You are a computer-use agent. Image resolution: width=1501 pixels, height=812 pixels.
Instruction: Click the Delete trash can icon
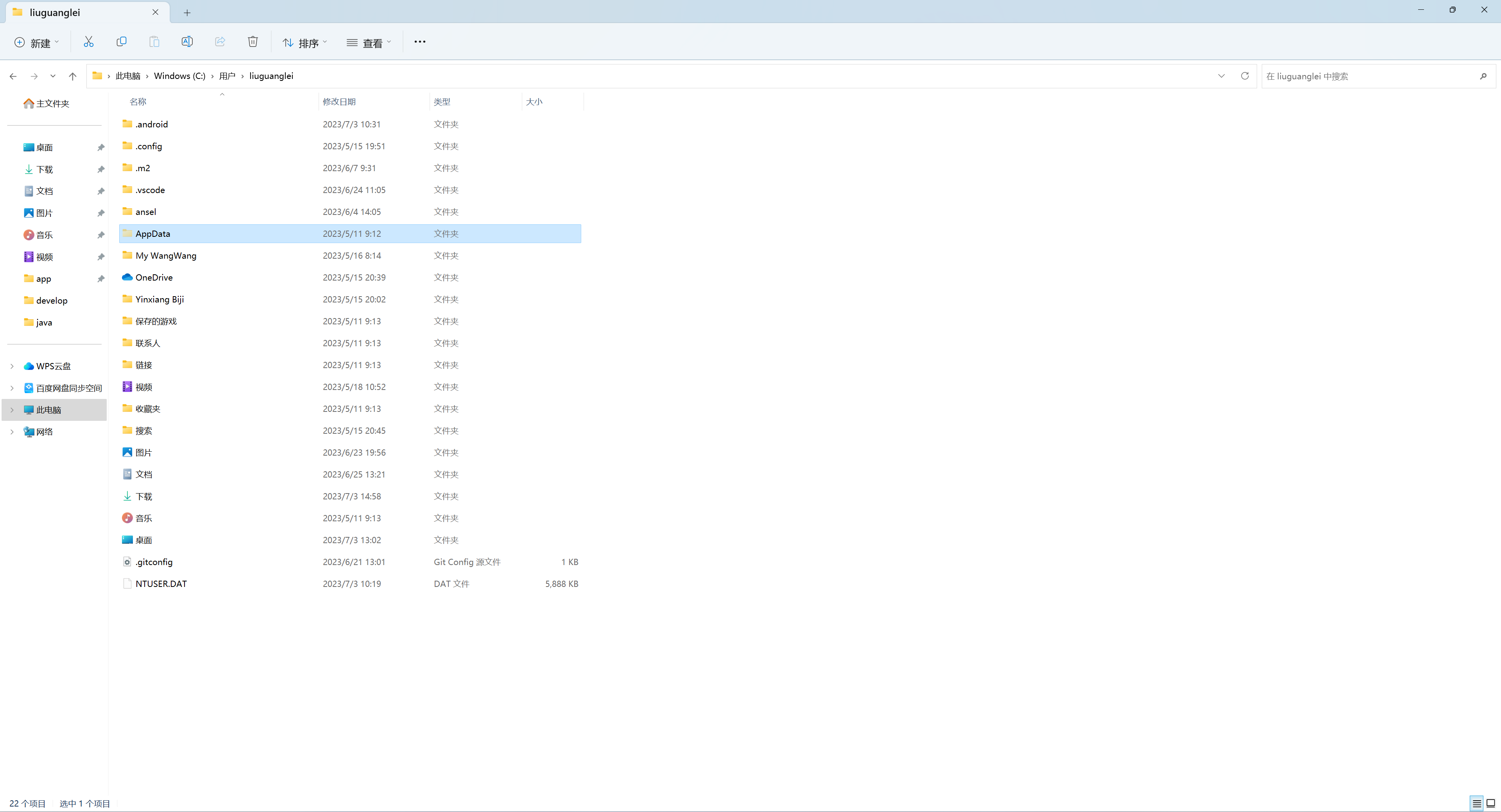click(253, 42)
